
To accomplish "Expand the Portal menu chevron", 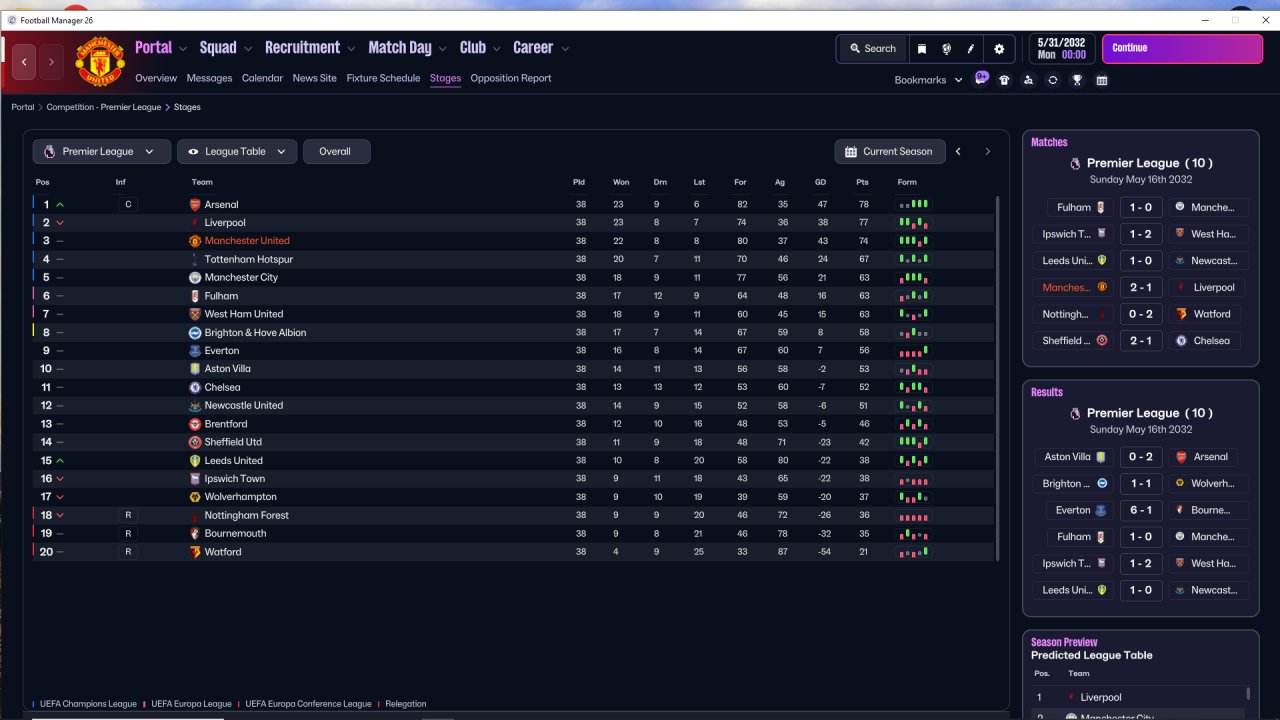I will [x=182, y=48].
